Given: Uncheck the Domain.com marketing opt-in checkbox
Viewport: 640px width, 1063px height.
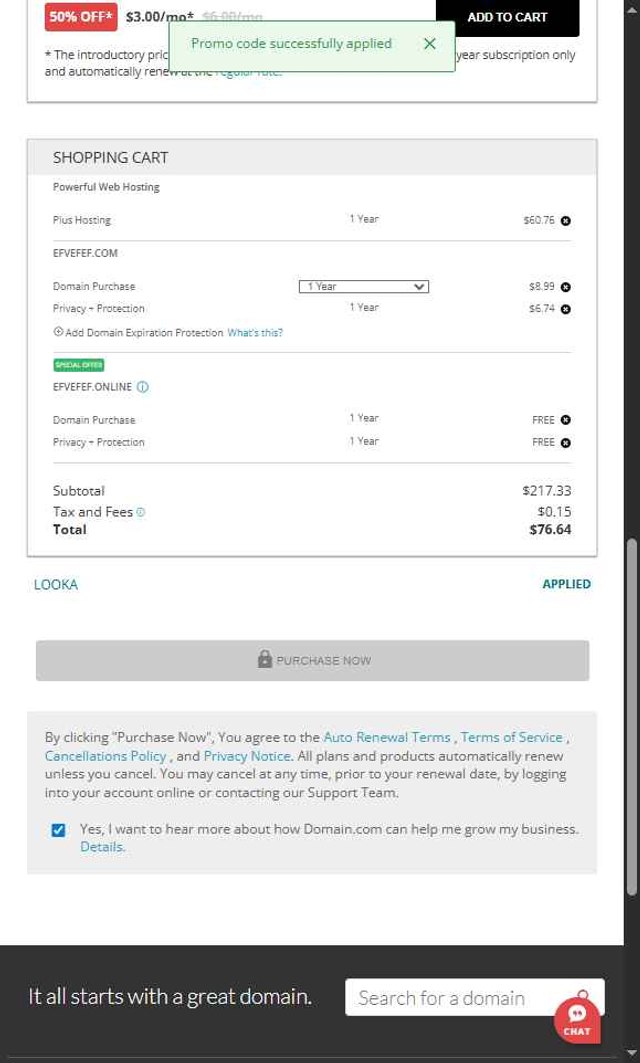Looking at the screenshot, I should click(58, 830).
